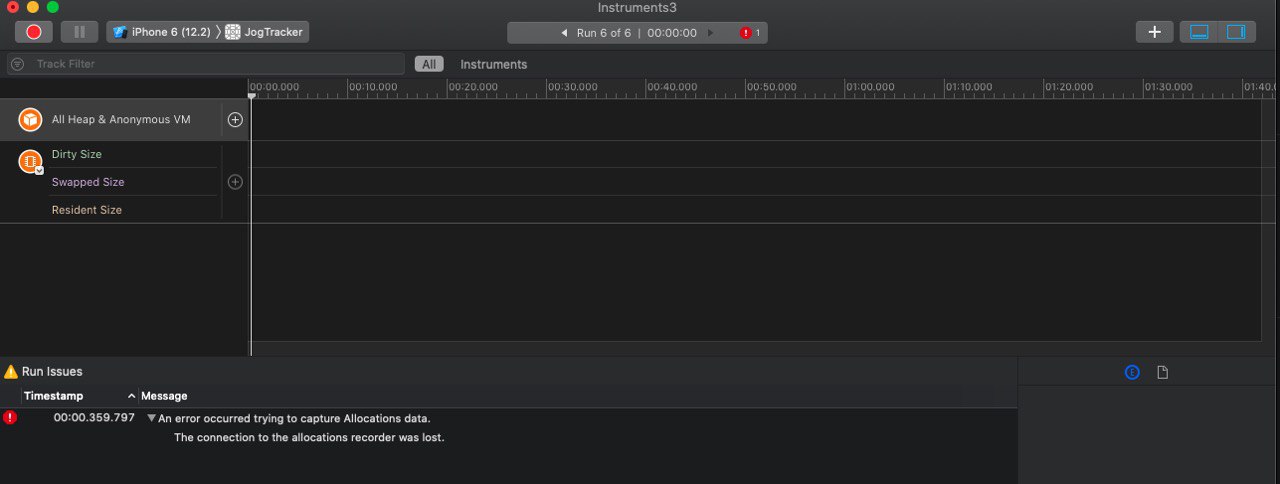The image size is (1280, 484).
Task: Click the Message column header
Action: pos(164,396)
